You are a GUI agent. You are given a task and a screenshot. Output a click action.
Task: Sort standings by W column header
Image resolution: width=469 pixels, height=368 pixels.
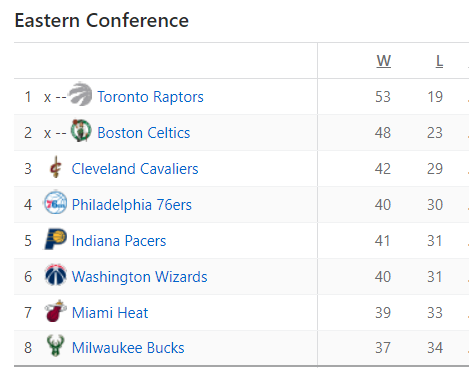point(383,61)
